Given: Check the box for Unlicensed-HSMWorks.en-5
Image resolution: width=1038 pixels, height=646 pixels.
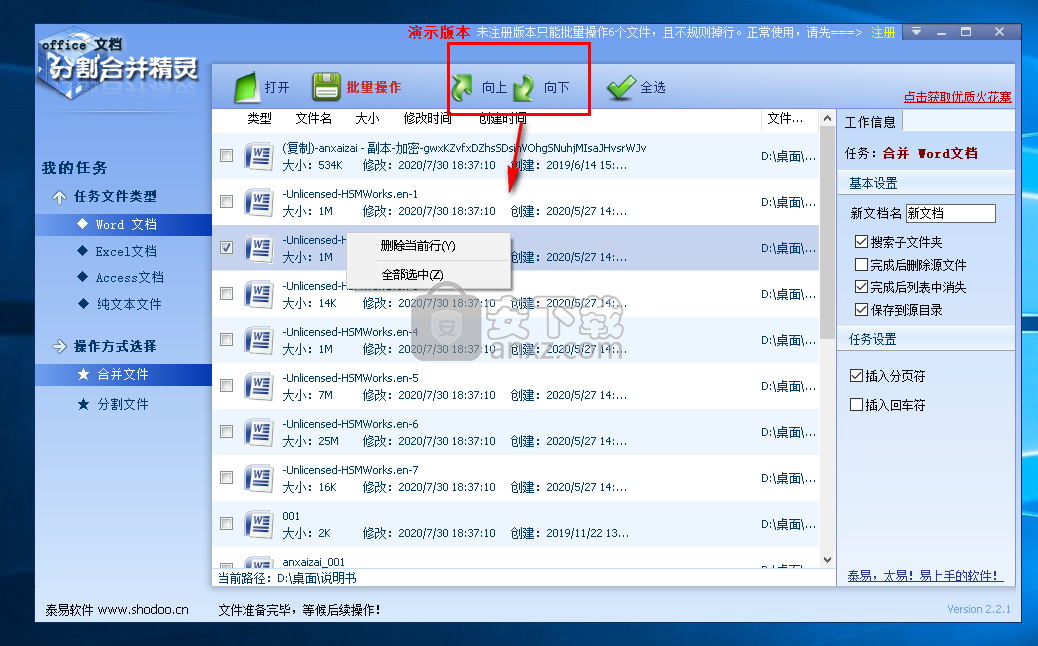Looking at the screenshot, I should [226, 385].
